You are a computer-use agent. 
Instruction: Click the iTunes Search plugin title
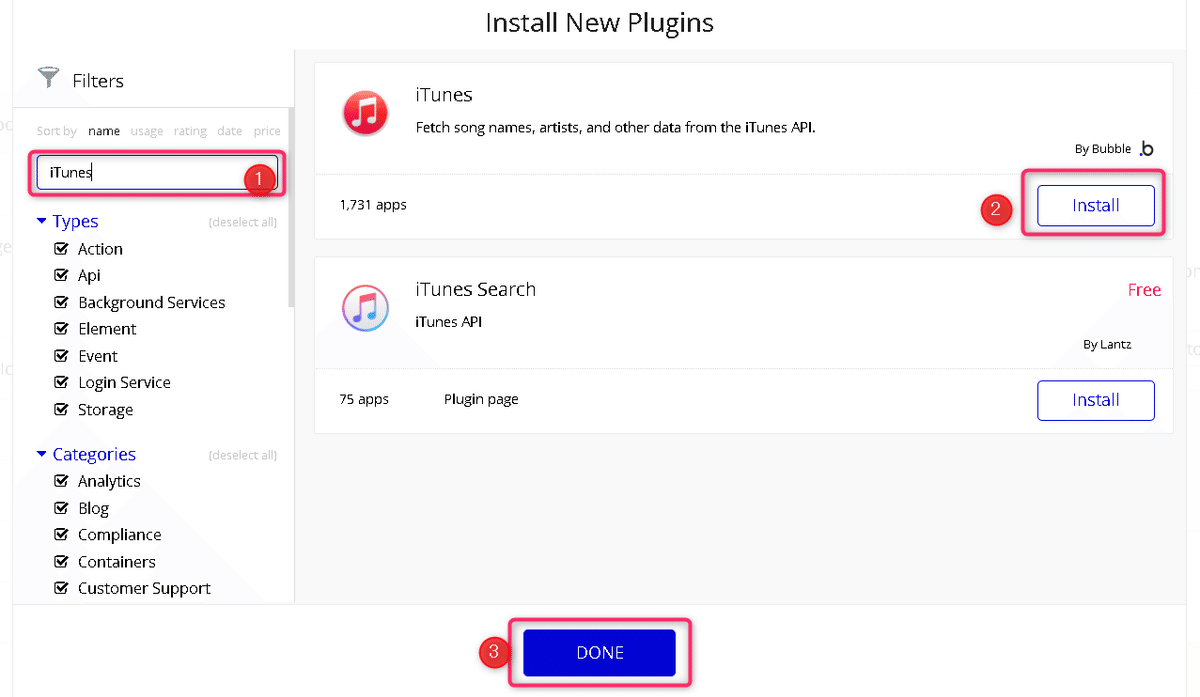tap(476, 289)
